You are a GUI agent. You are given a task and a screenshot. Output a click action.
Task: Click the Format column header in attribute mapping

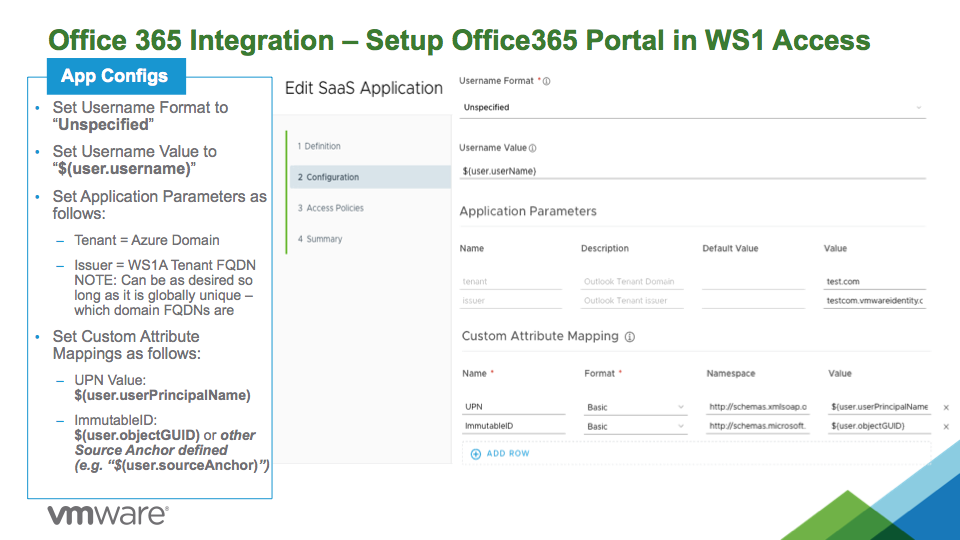pyautogui.click(x=599, y=373)
